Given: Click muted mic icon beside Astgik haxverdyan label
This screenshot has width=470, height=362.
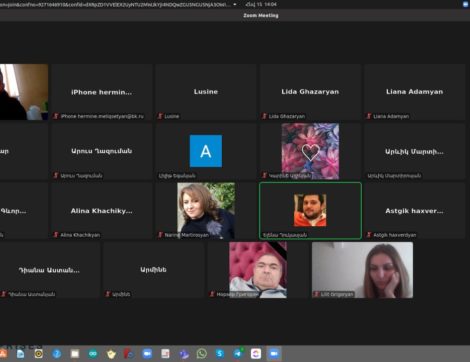Looking at the screenshot, I should pos(369,235).
